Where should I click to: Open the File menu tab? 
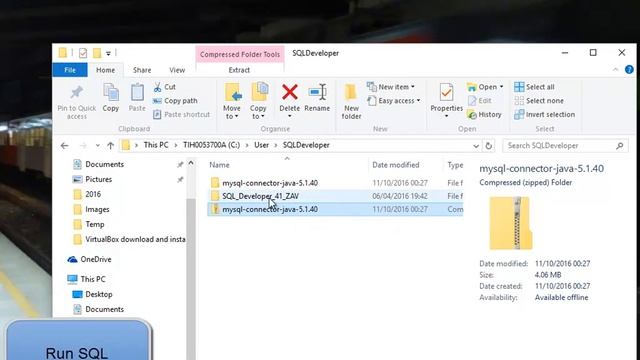70,70
